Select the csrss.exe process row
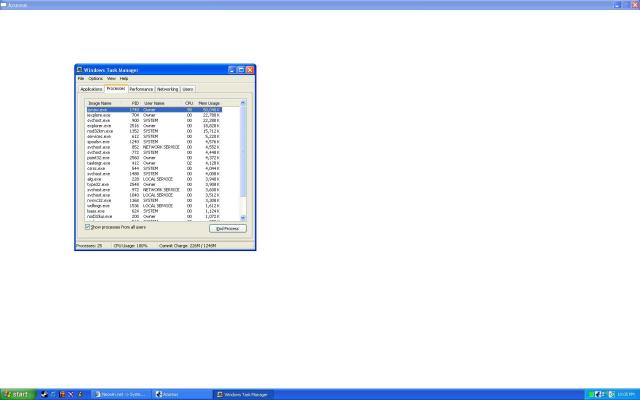The width and height of the screenshot is (640, 400). coord(154,168)
